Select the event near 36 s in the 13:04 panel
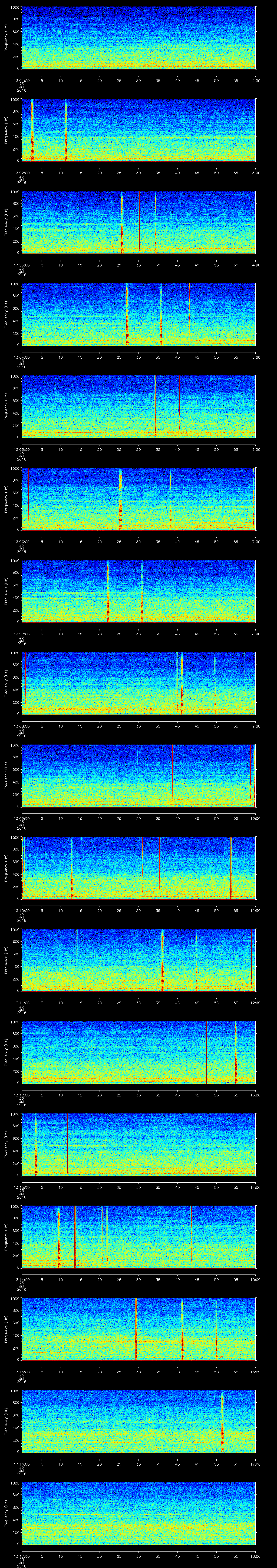Image resolution: width=277 pixels, height=1568 pixels. (161, 314)
